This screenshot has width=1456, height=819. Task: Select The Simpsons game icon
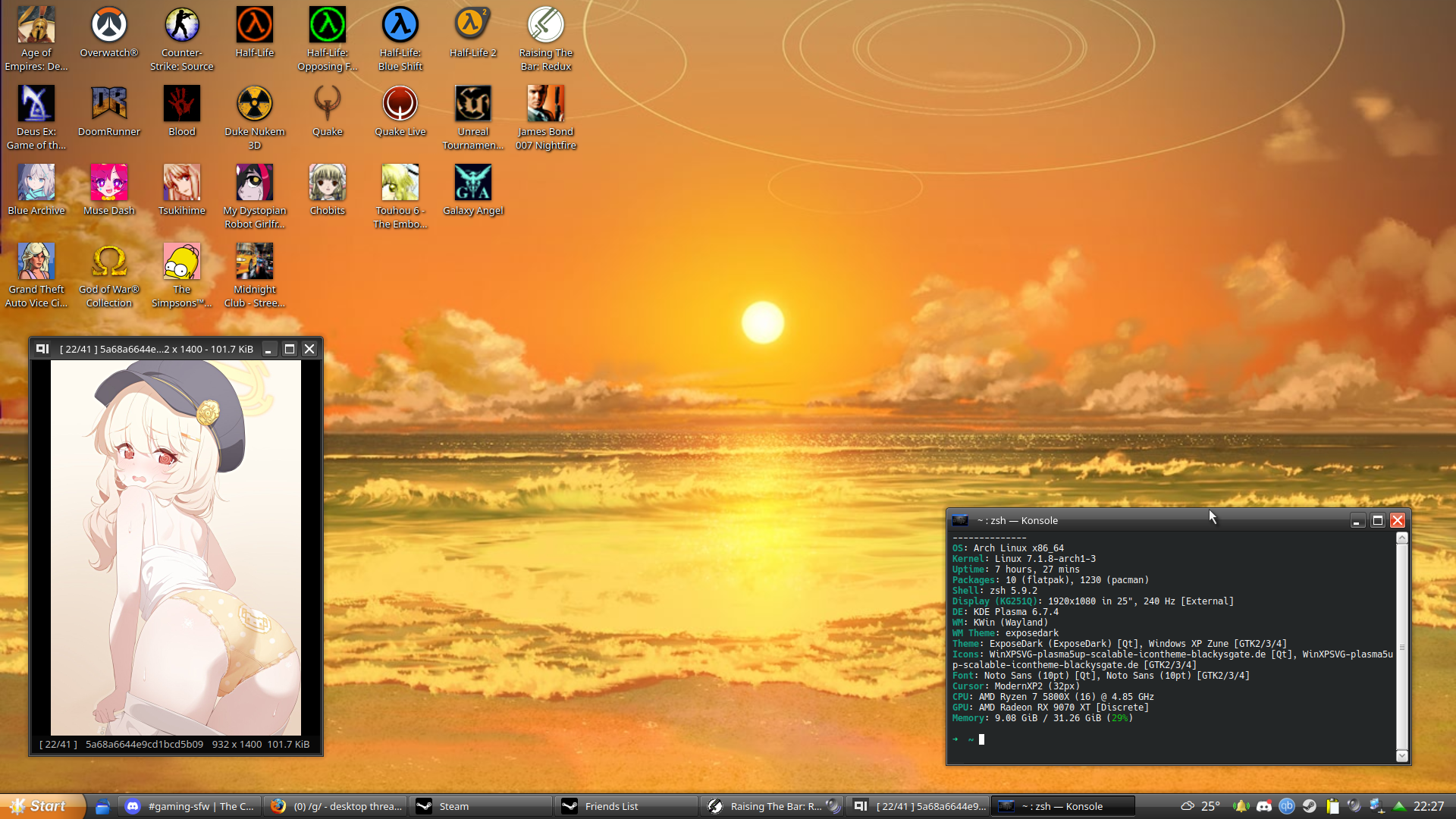182,275
